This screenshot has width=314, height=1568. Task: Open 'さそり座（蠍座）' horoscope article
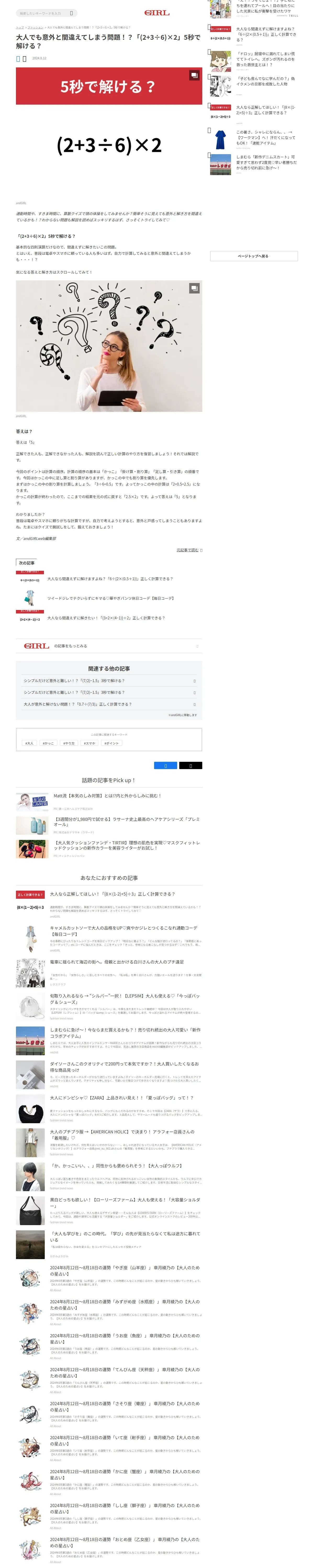125,1407
